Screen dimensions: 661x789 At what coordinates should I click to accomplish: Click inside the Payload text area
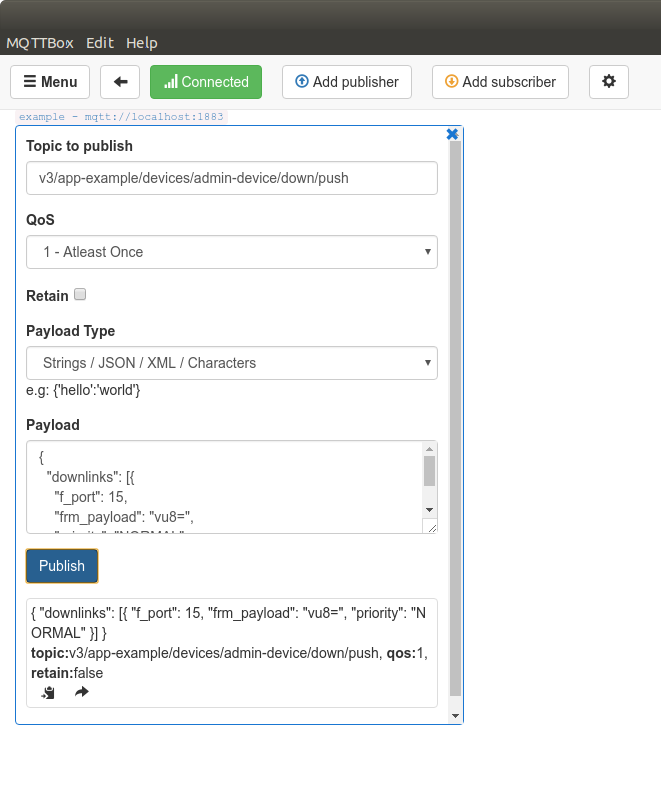point(220,487)
